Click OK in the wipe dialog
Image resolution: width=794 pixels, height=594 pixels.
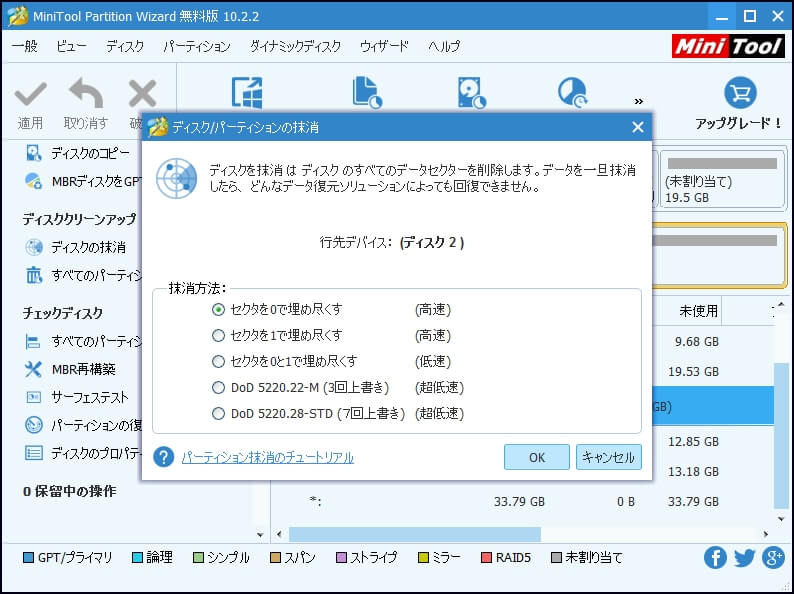(x=537, y=457)
